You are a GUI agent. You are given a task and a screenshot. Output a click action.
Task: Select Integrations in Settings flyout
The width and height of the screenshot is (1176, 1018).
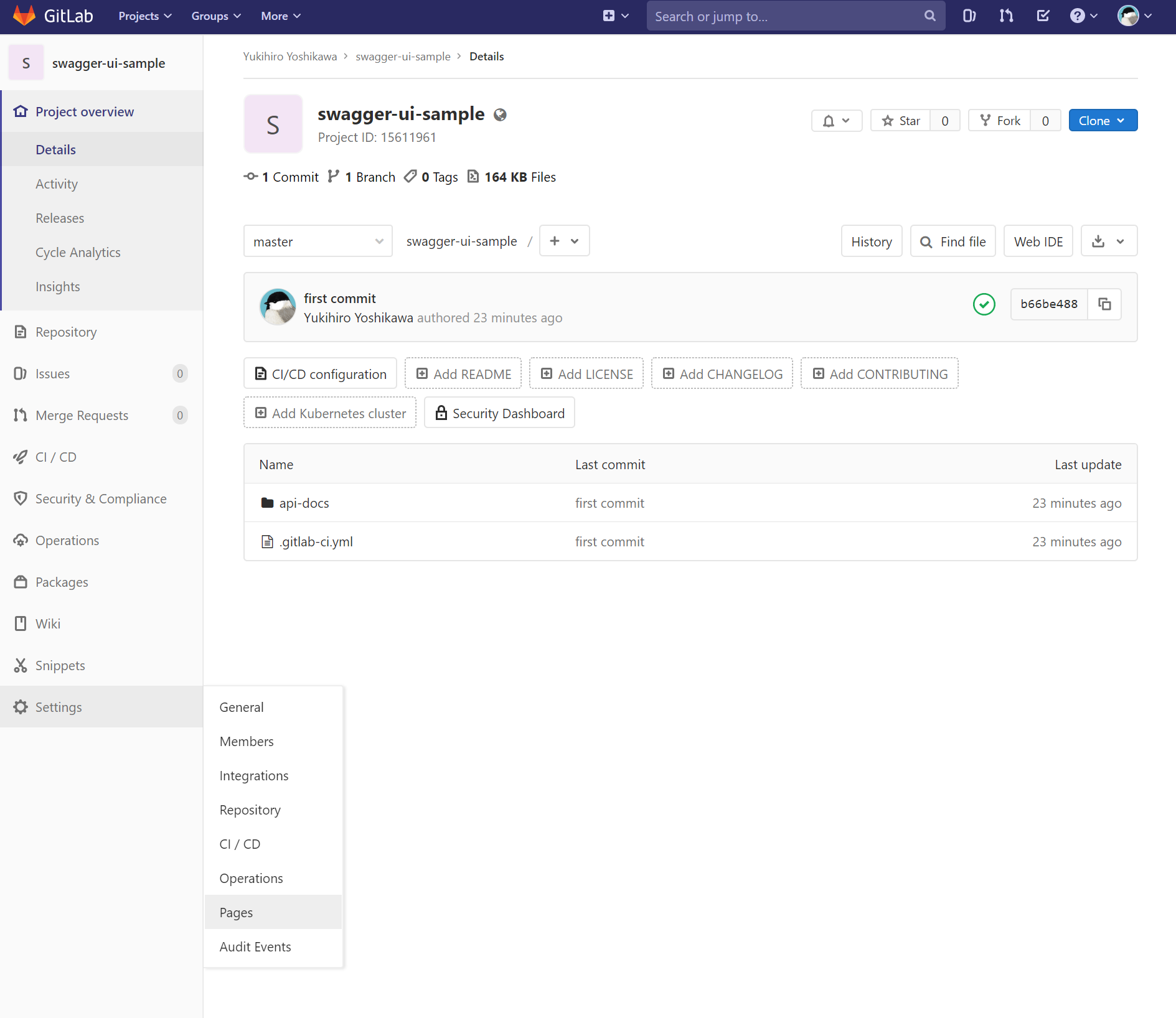pos(273,775)
